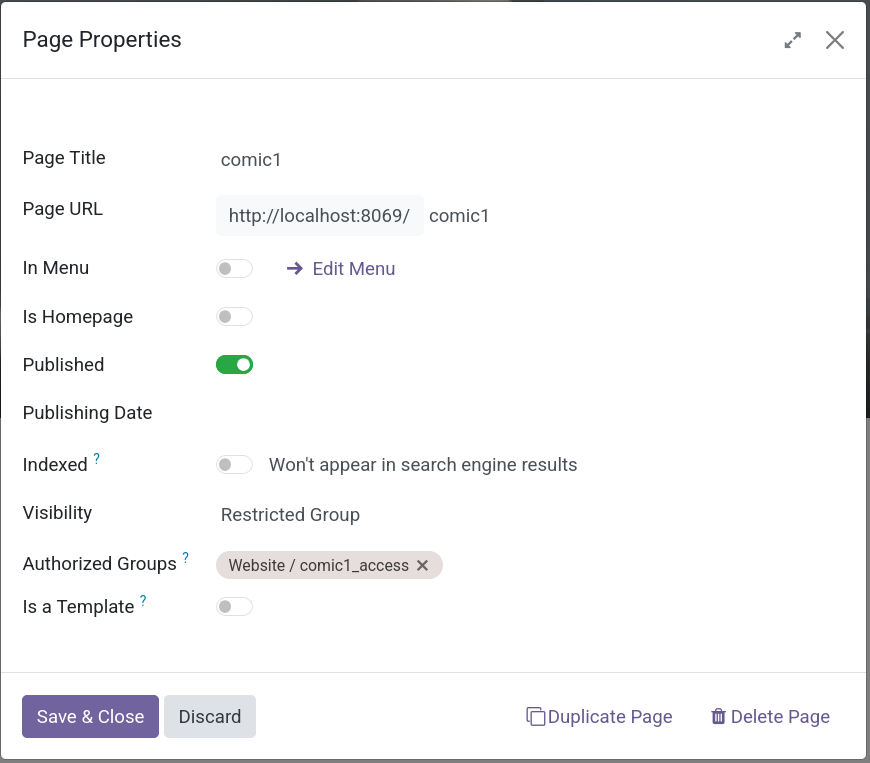Click the Duplicate Page copy icon
The height and width of the screenshot is (763, 870).
(534, 716)
